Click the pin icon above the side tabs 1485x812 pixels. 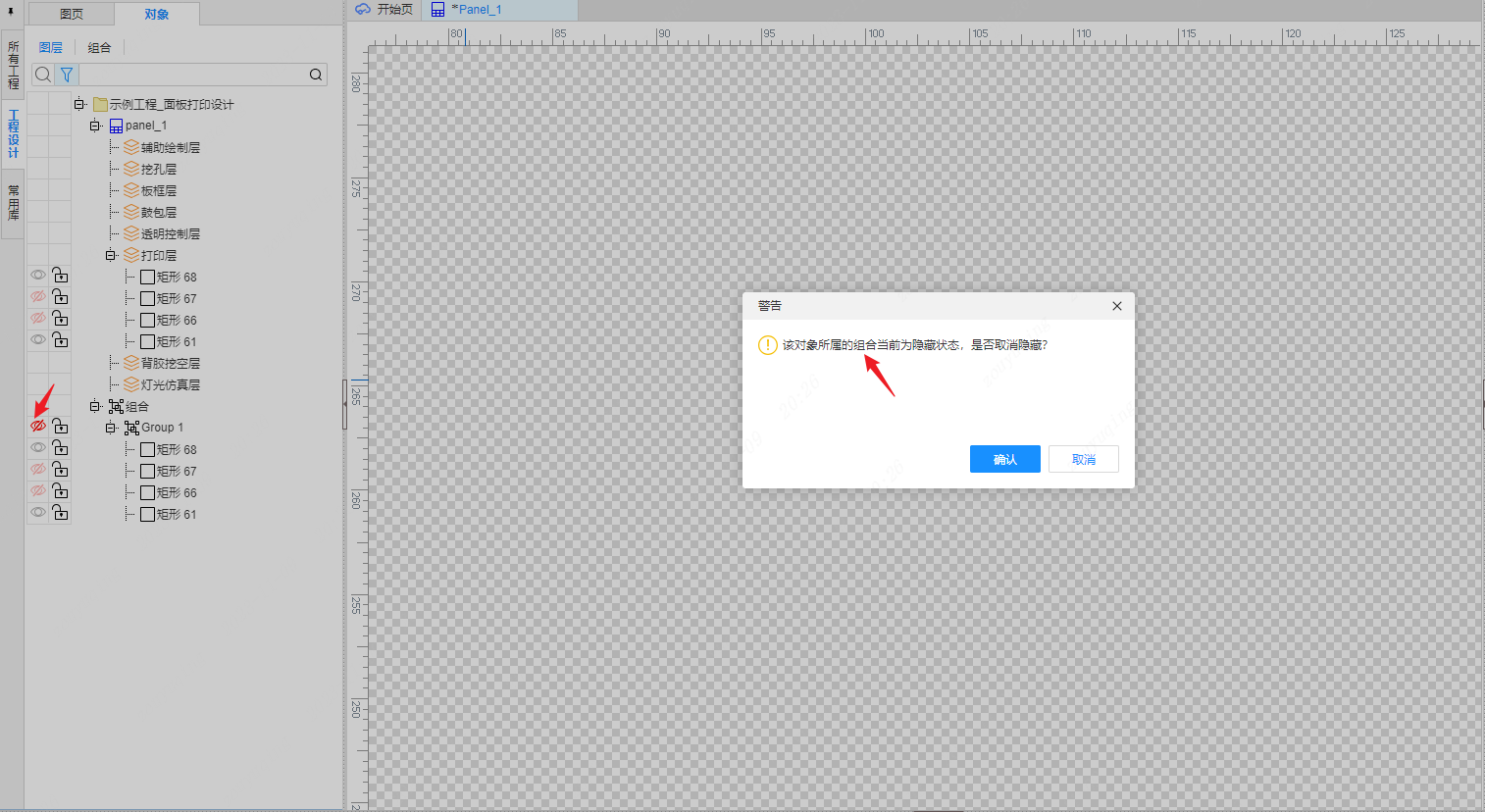[x=11, y=13]
